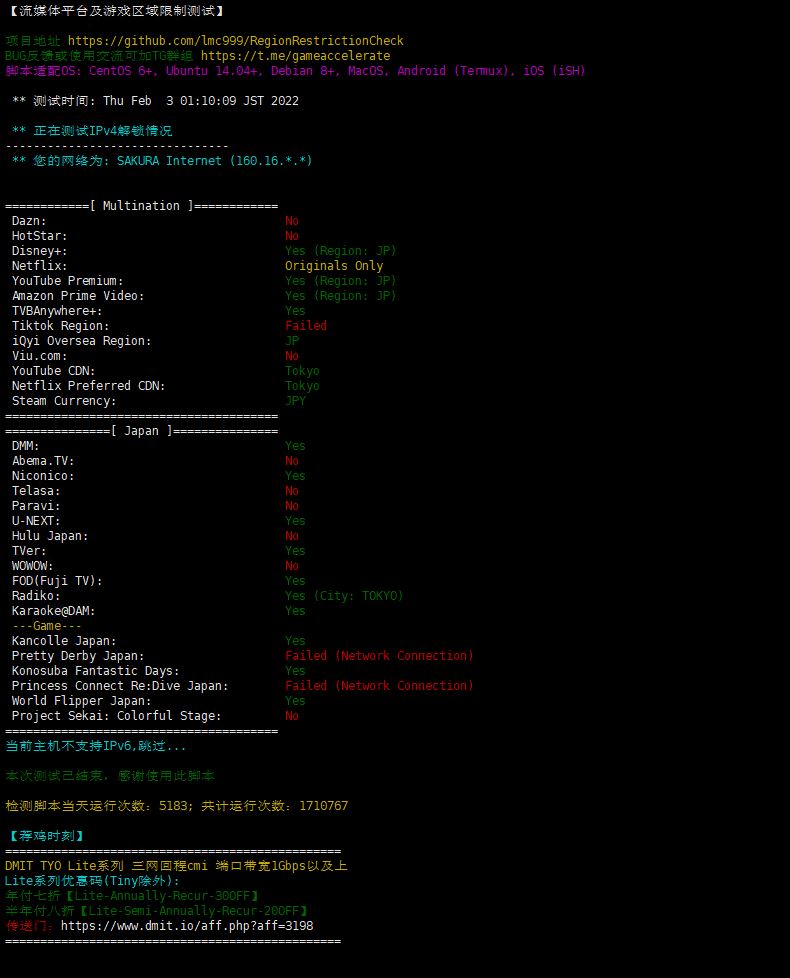Click the Amazon Prime Video label

(78, 296)
